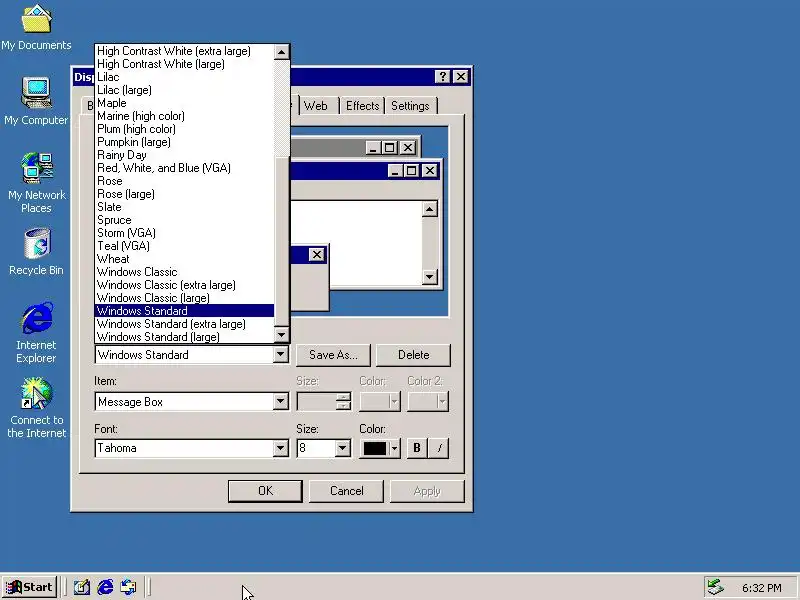Launch Internet Explorer from quick launch bar
Screen dimensions: 800x600
[105, 587]
